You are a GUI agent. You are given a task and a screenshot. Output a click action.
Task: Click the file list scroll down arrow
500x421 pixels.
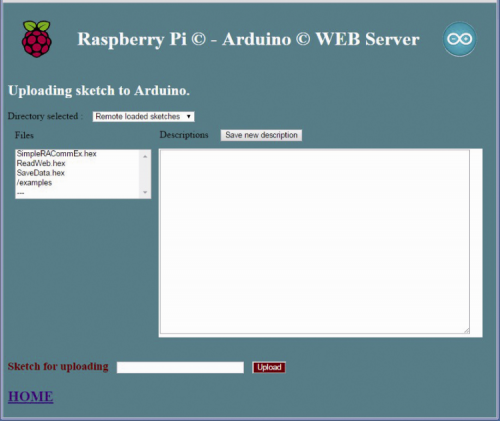(145, 192)
